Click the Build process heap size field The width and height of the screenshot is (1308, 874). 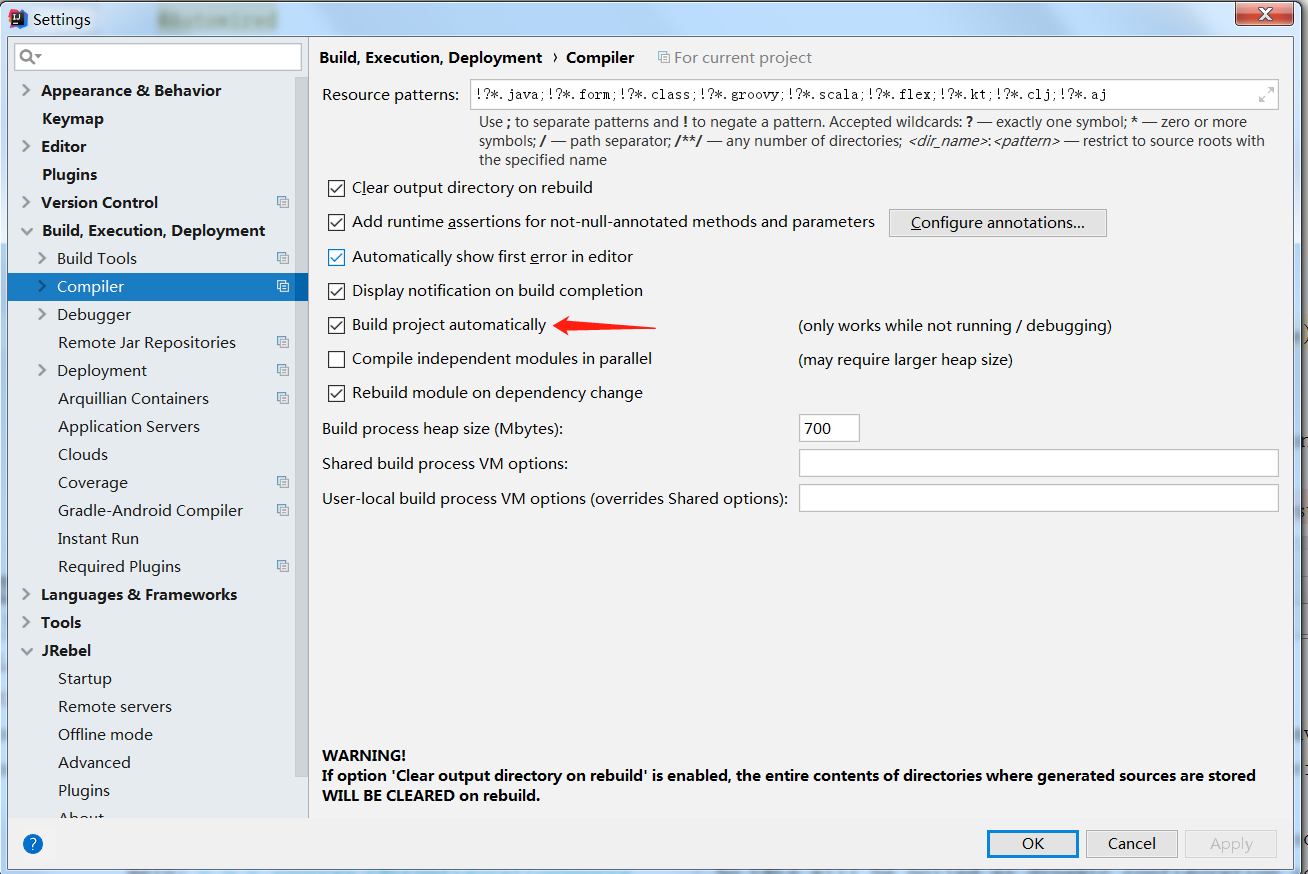[829, 429]
